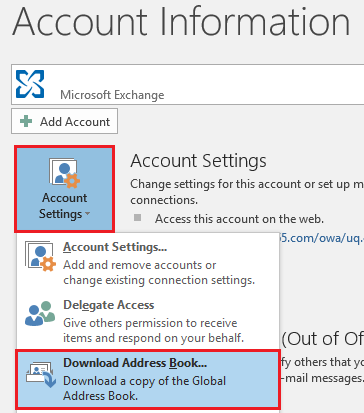Click the Download Address Book icon
The width and height of the screenshot is (364, 413).
click(x=41, y=375)
